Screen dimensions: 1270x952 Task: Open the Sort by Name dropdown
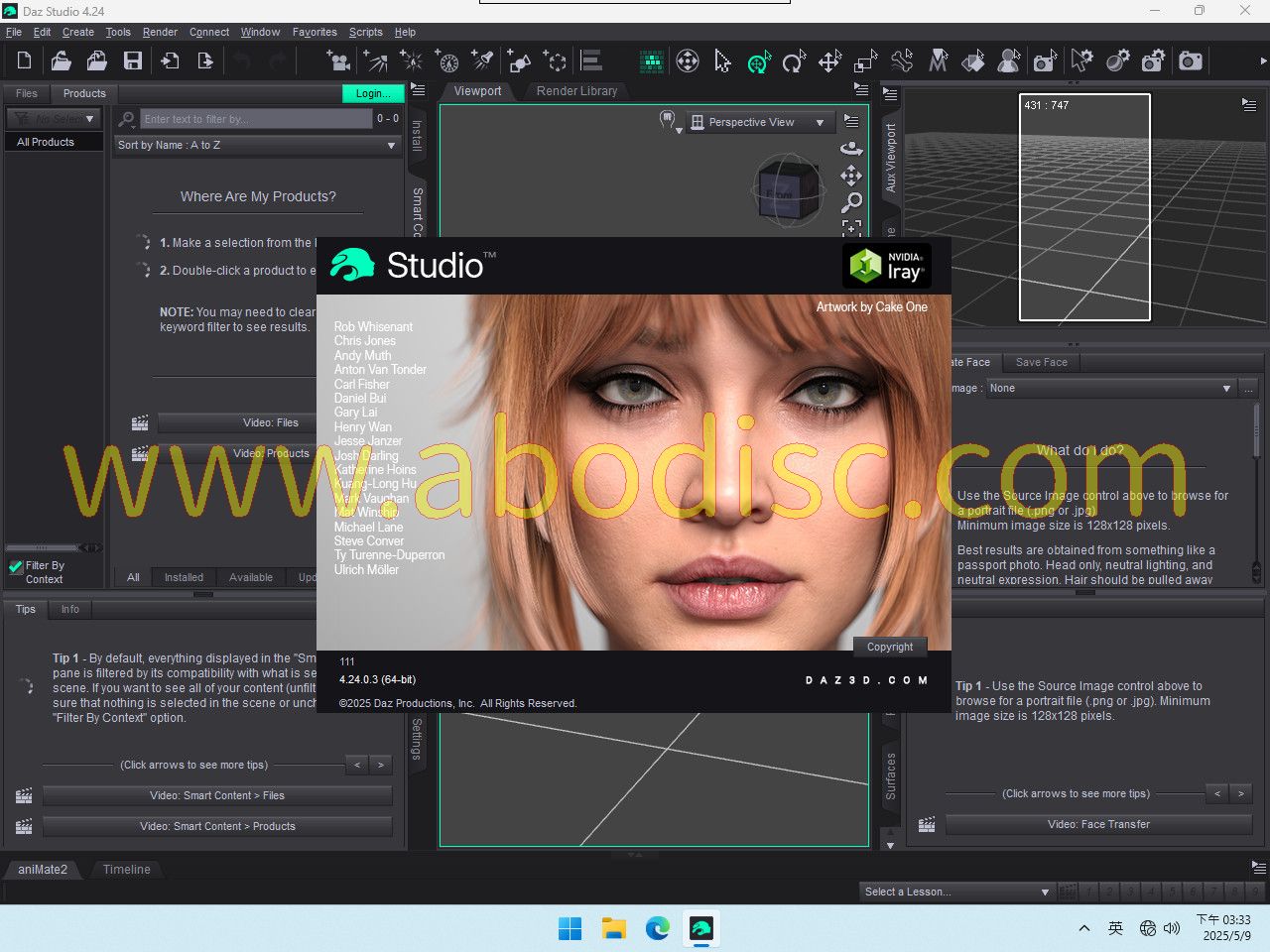click(x=257, y=145)
